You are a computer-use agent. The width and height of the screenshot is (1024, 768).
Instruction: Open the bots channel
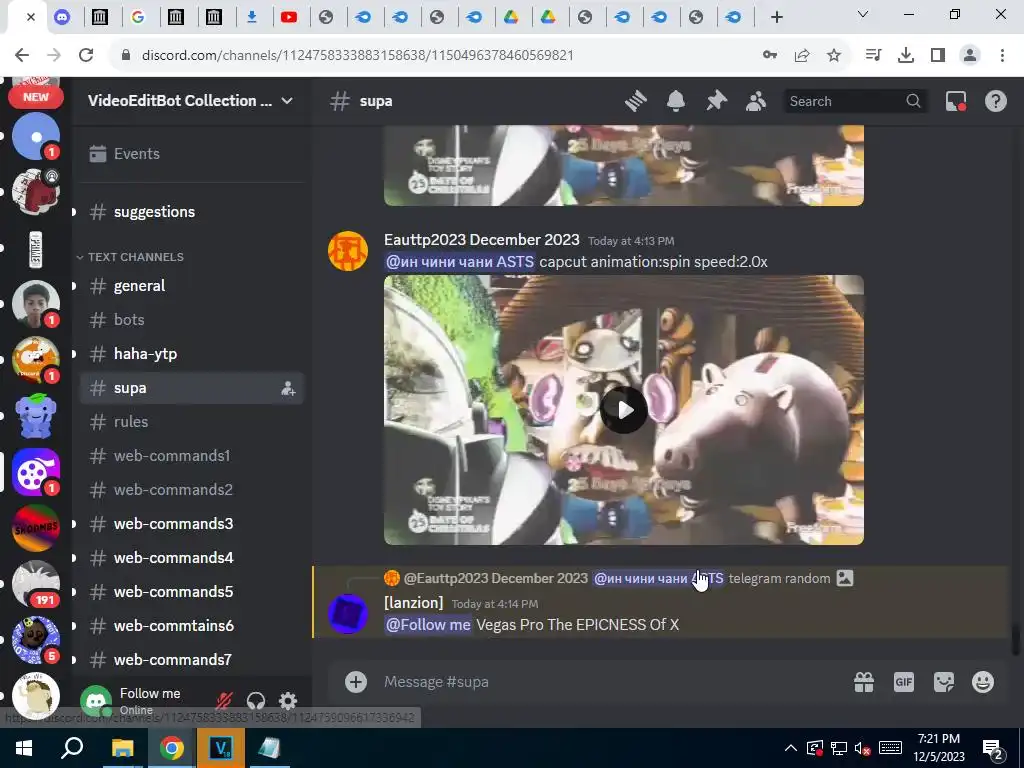tap(191, 320)
